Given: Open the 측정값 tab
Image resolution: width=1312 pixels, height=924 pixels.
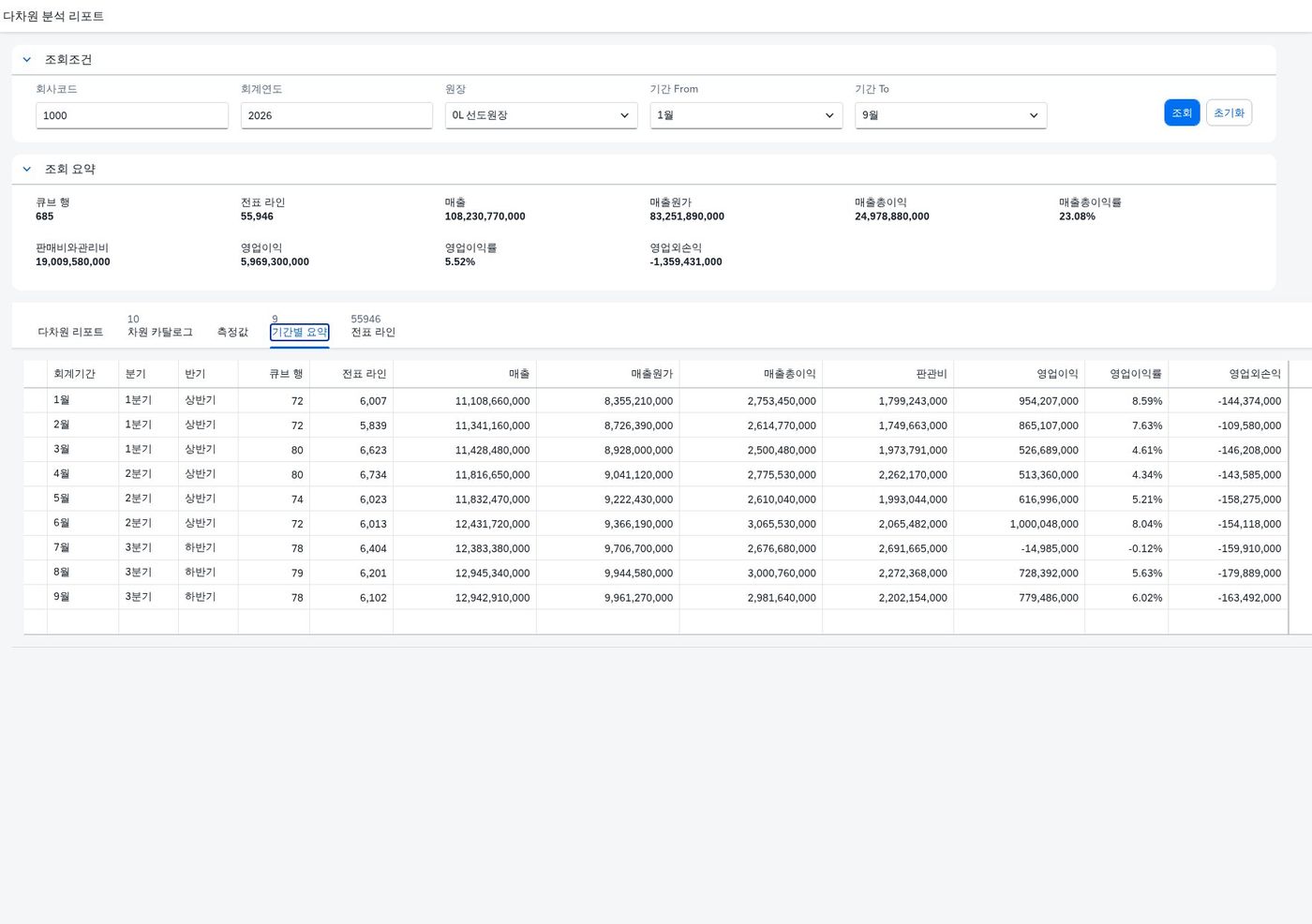Looking at the screenshot, I should click(232, 332).
